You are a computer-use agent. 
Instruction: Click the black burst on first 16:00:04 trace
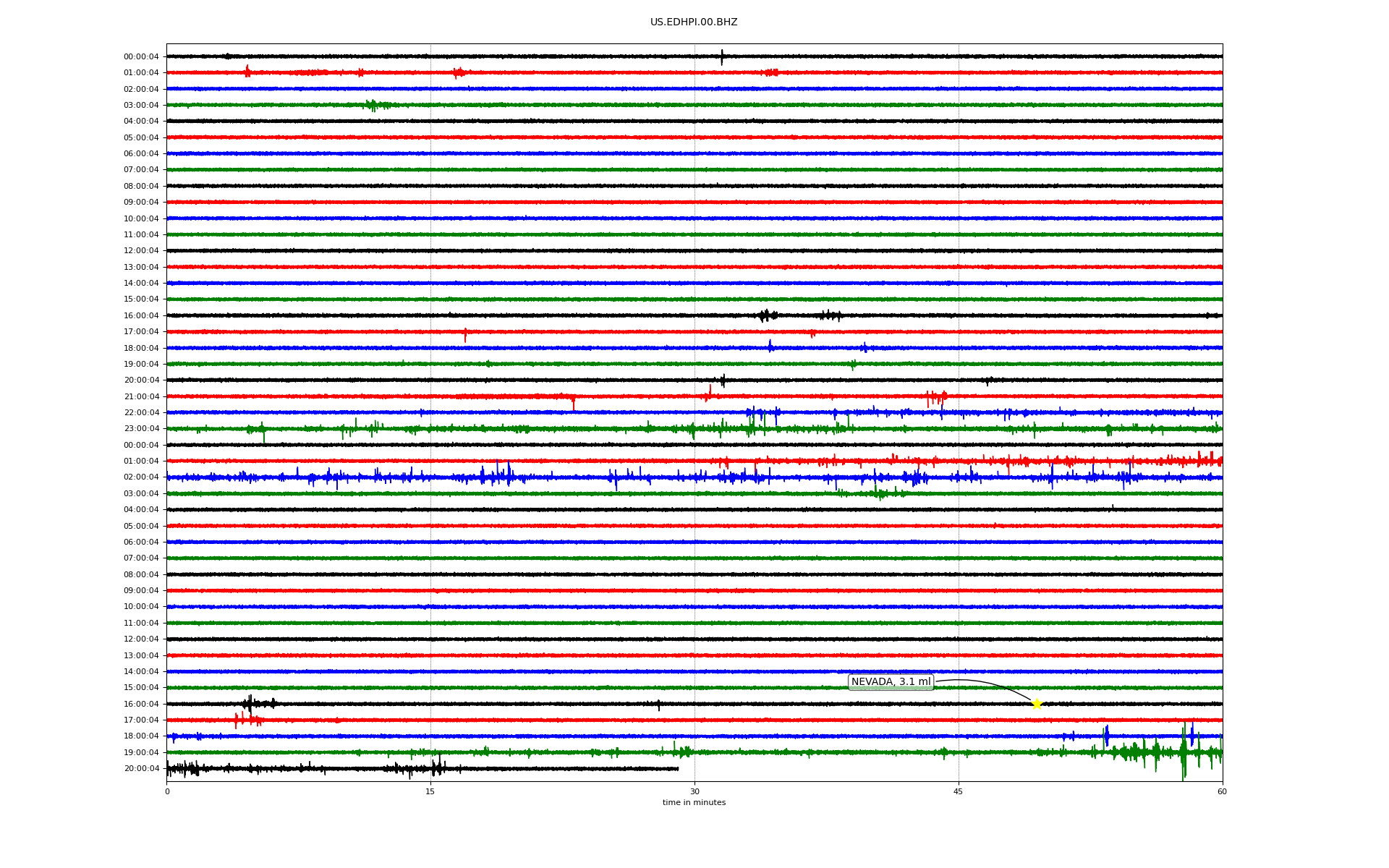coord(766,315)
